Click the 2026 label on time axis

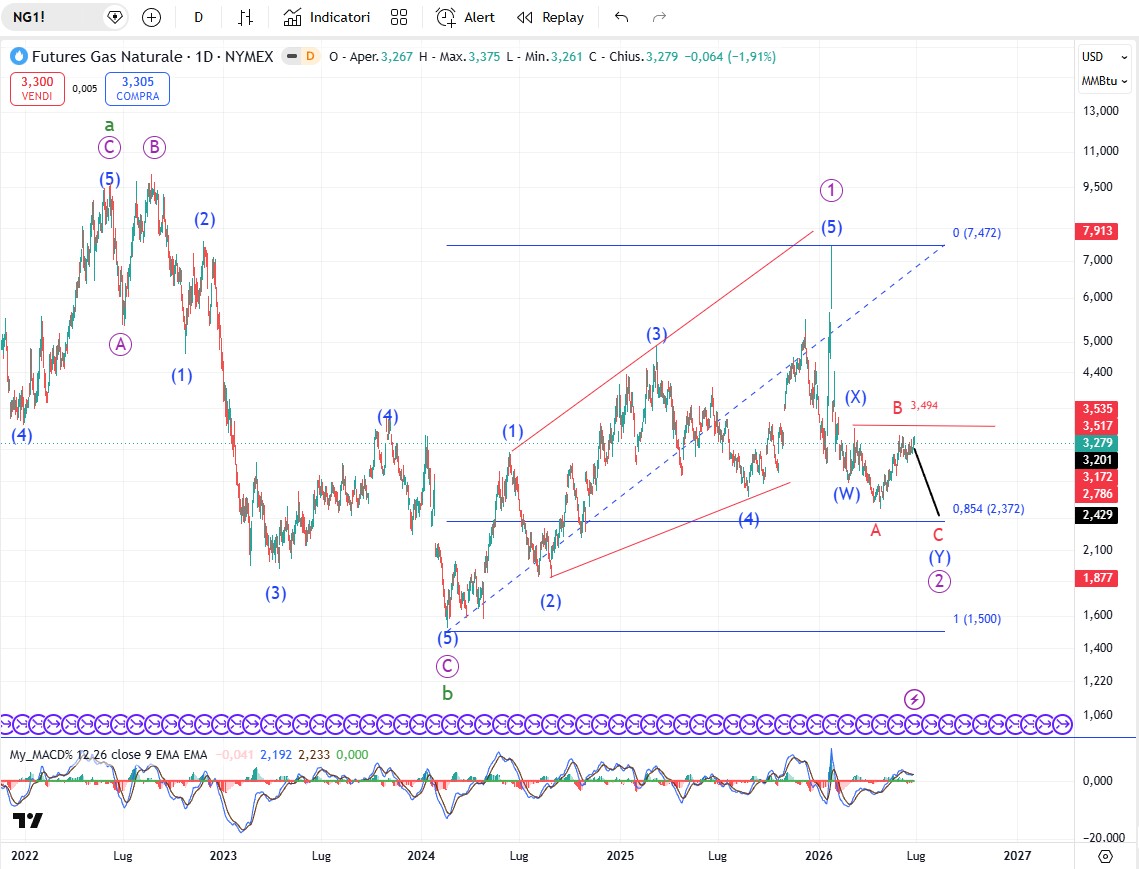tap(819, 856)
